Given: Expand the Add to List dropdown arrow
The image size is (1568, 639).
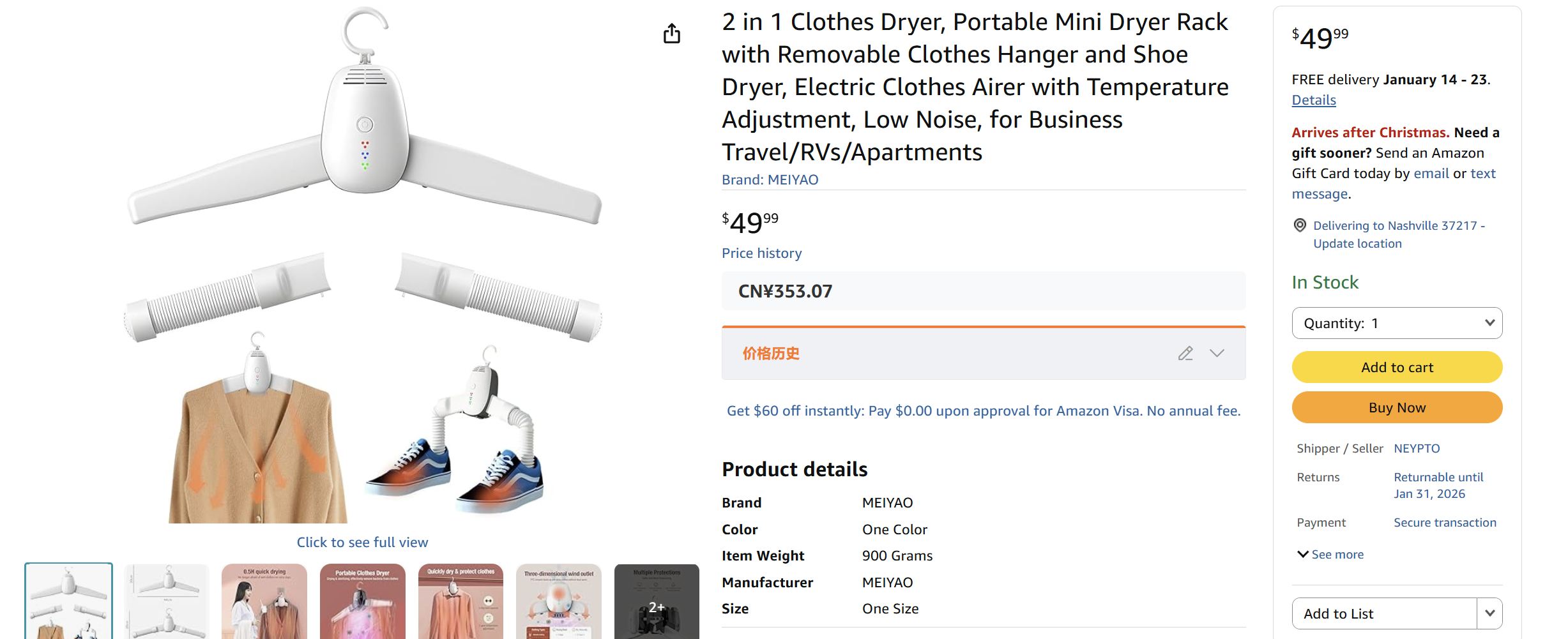Looking at the screenshot, I should (x=1489, y=613).
